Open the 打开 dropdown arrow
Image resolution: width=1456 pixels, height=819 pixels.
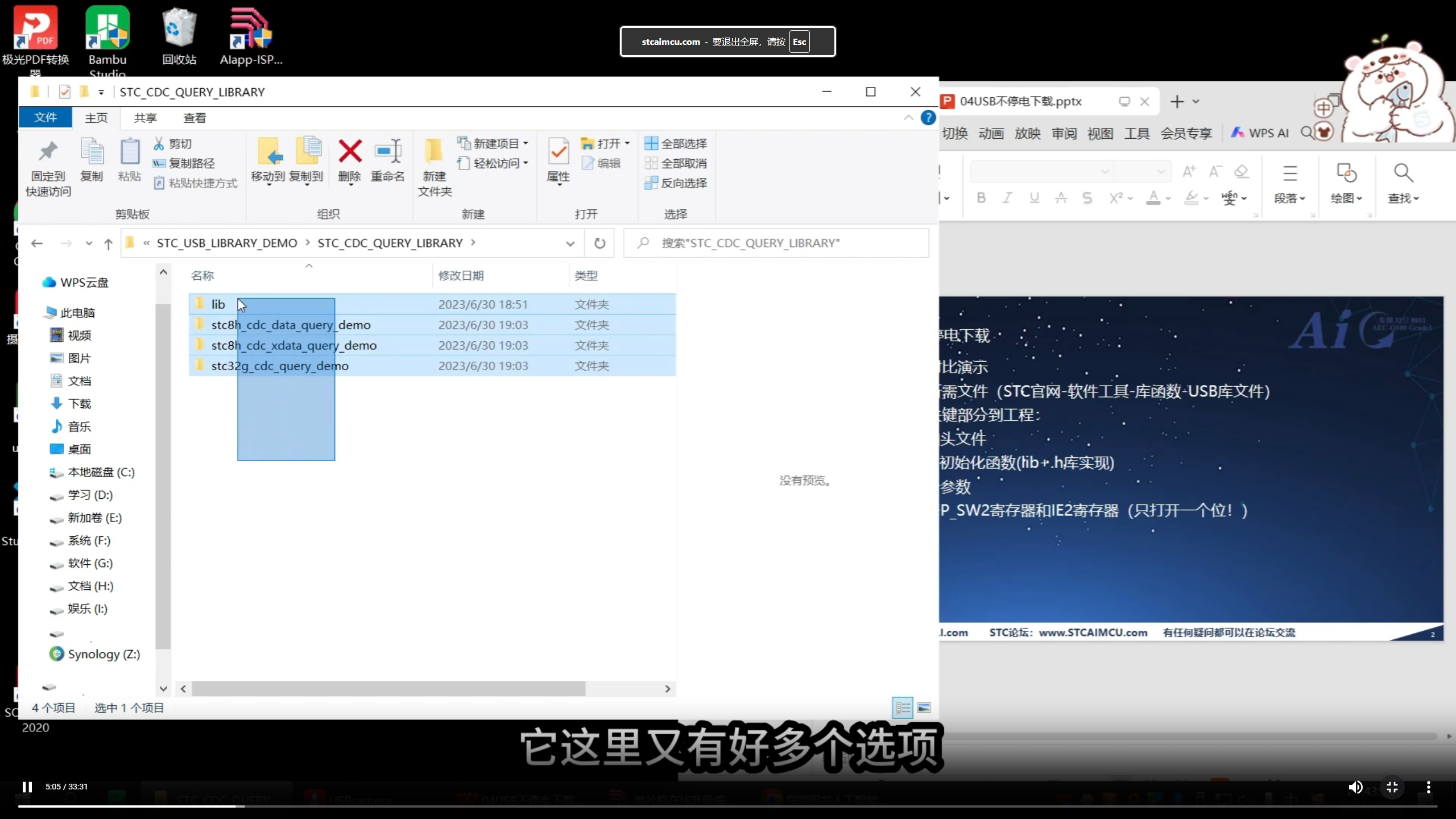point(626,143)
